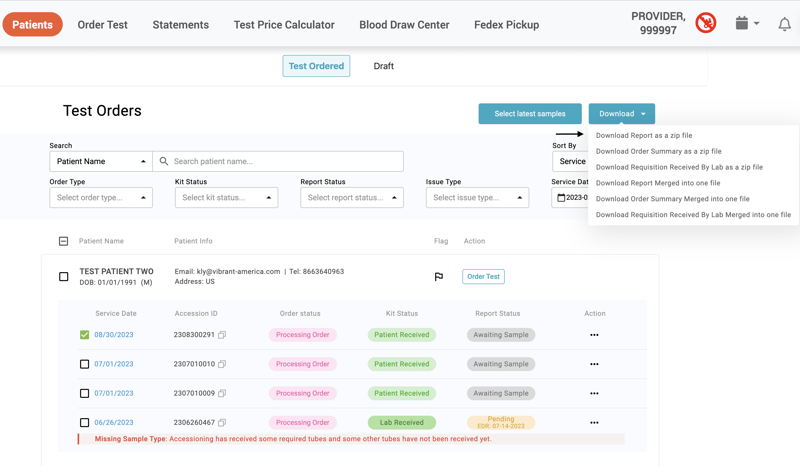Click the Service Date calendar icon

pos(561,198)
